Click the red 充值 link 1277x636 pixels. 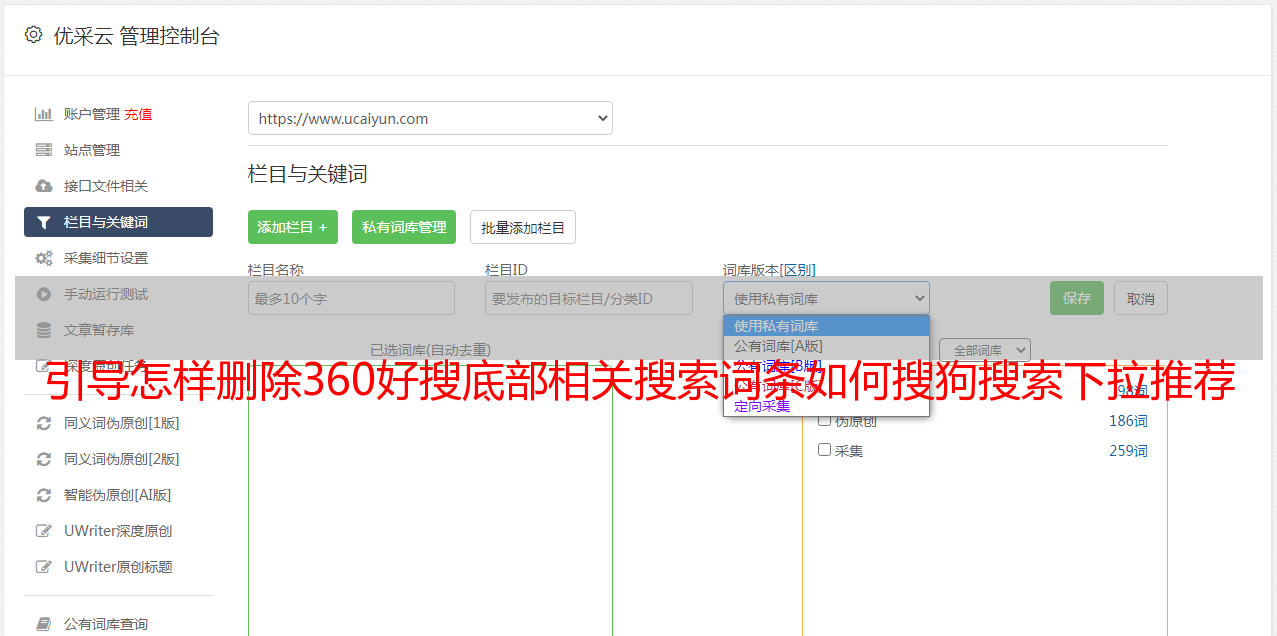tap(139, 114)
